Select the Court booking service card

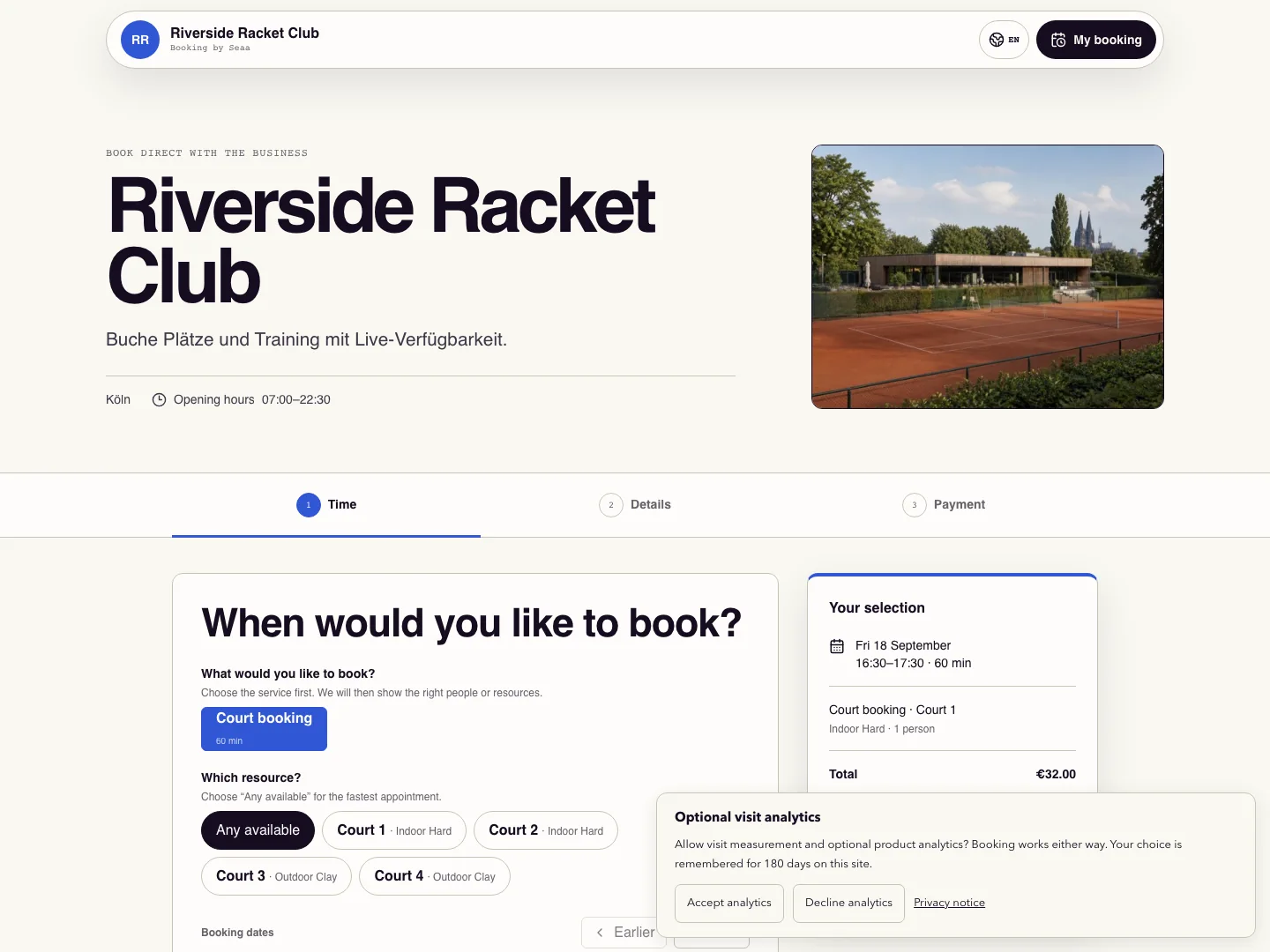(264, 729)
